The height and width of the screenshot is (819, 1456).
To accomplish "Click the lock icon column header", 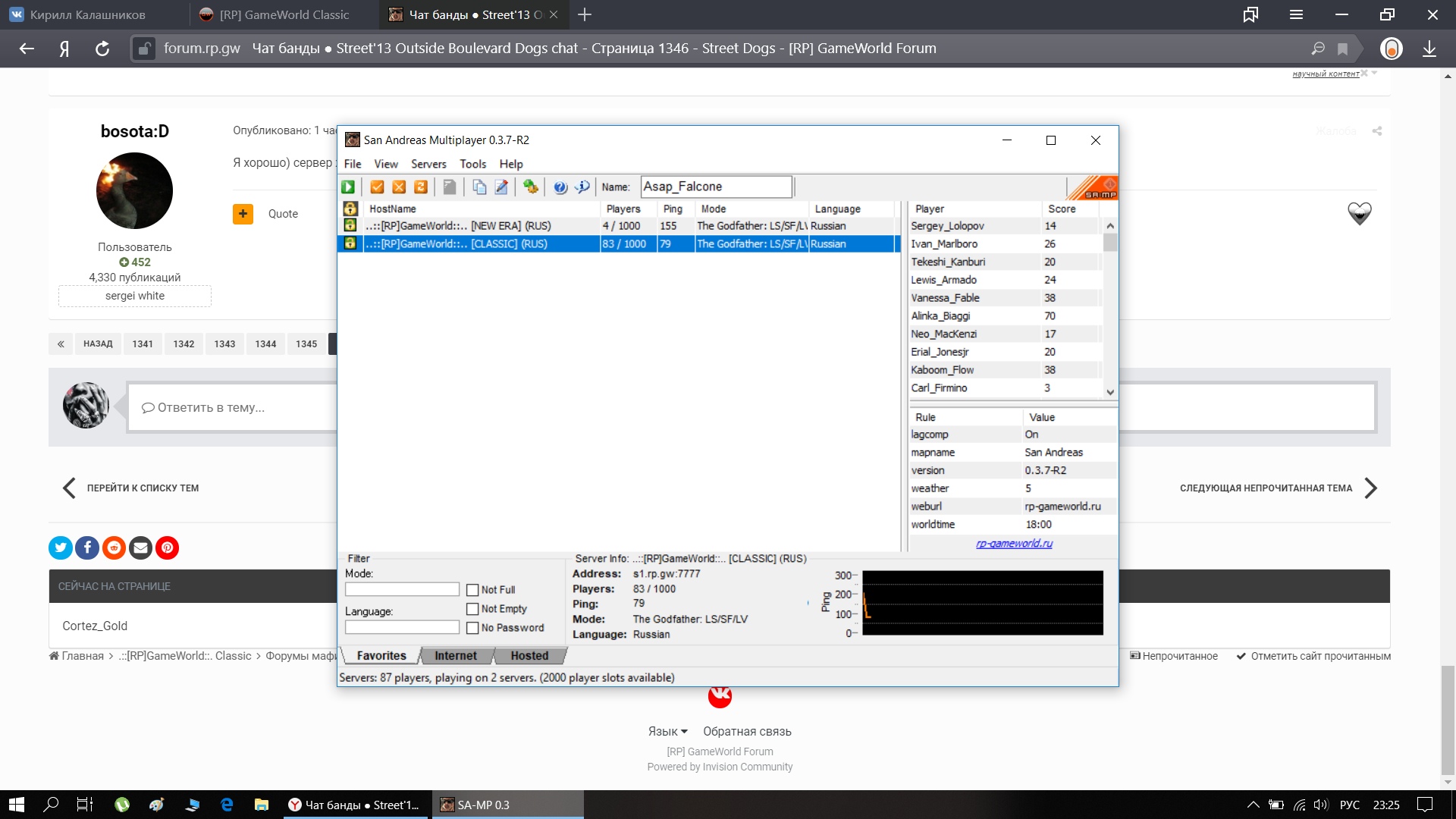I will point(350,209).
